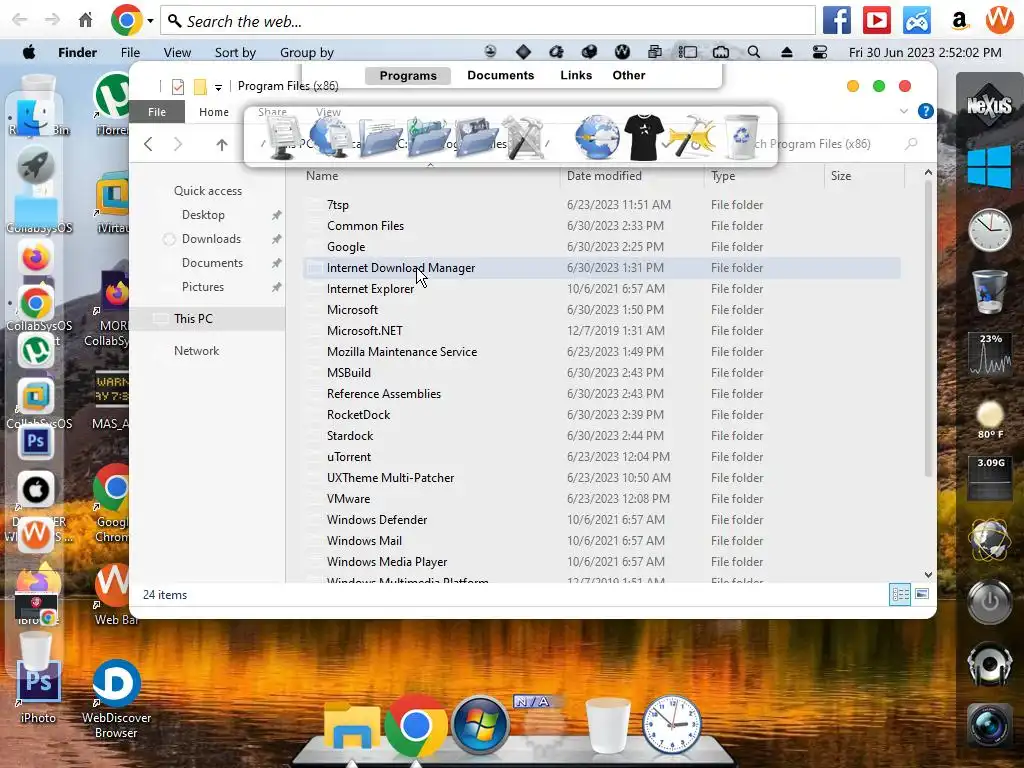Sort by Name column header
This screenshot has height=768, width=1024.
(x=322, y=176)
